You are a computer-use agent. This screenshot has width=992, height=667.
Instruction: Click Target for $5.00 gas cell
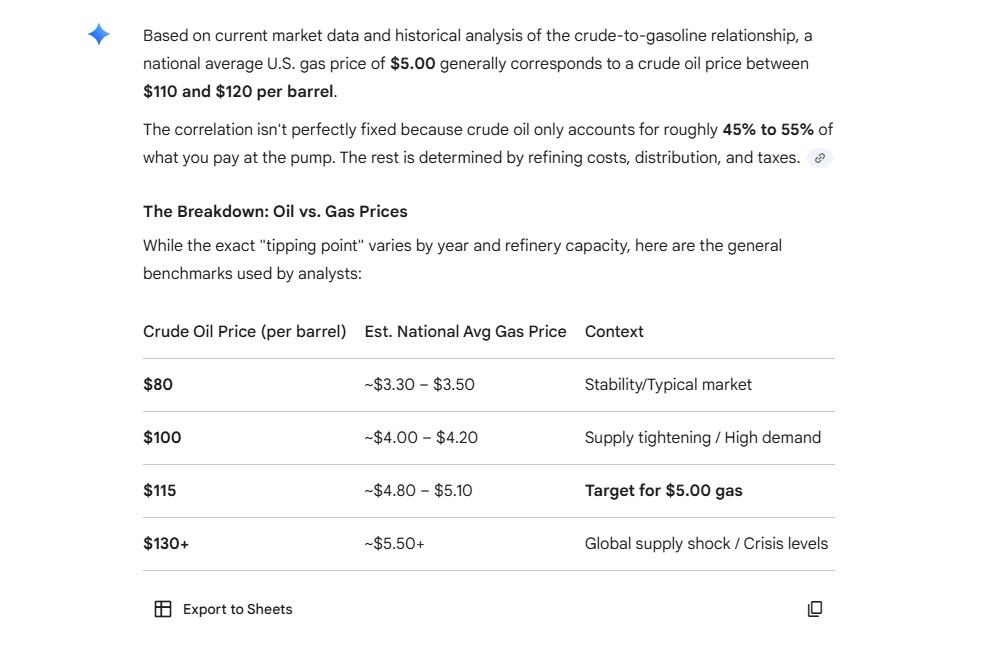point(663,490)
